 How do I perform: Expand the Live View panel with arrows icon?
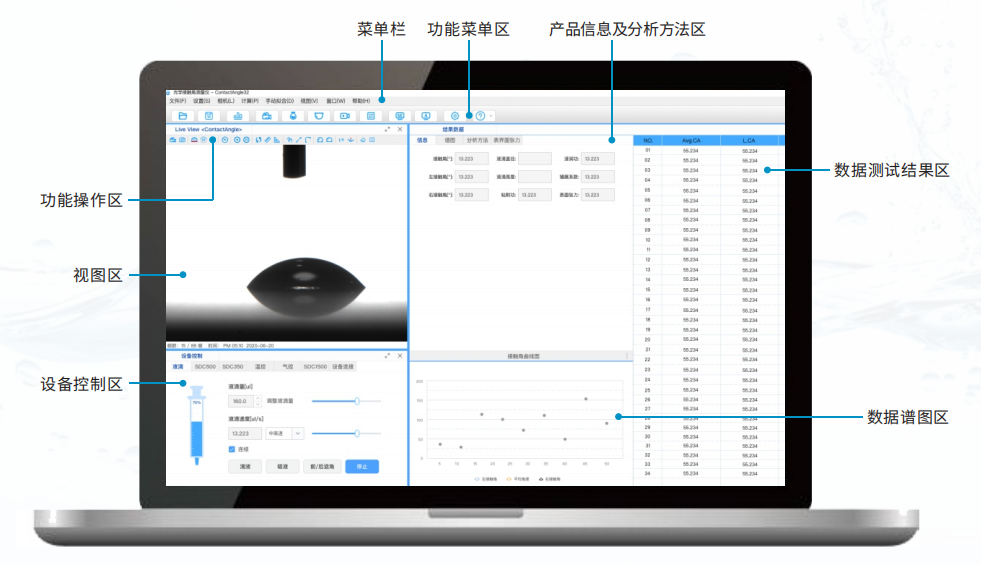tap(387, 130)
